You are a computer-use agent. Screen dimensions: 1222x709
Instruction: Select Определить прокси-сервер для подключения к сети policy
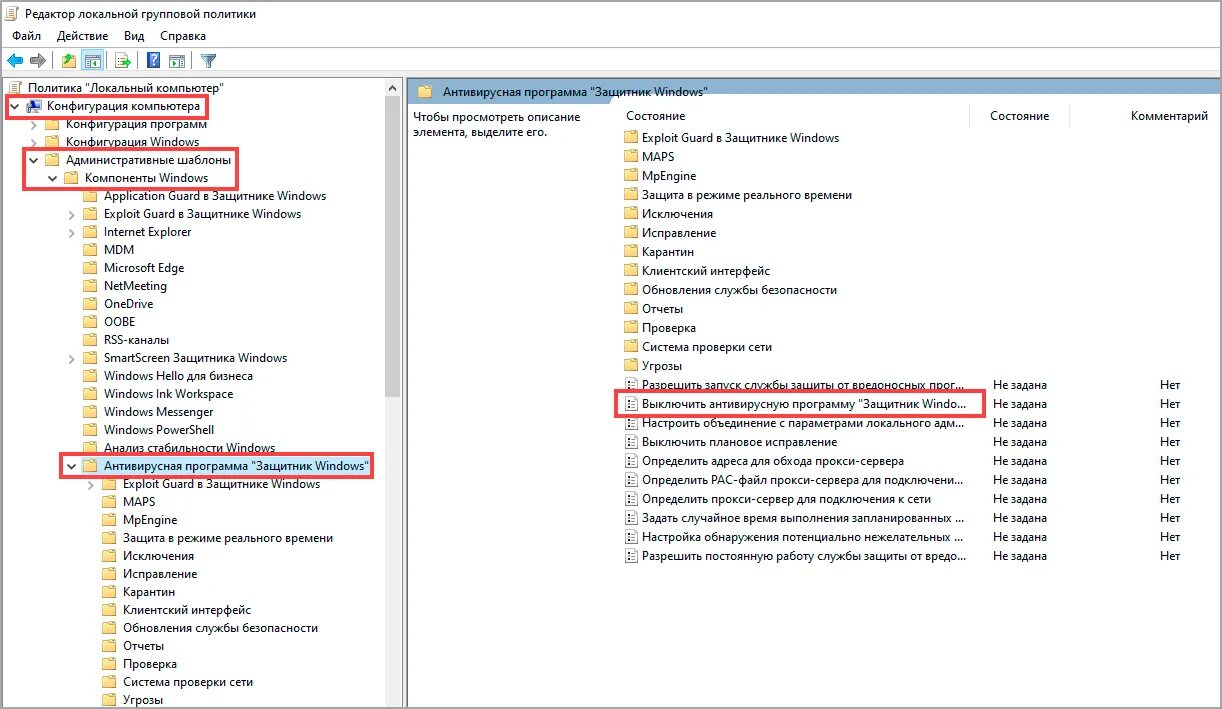point(786,499)
